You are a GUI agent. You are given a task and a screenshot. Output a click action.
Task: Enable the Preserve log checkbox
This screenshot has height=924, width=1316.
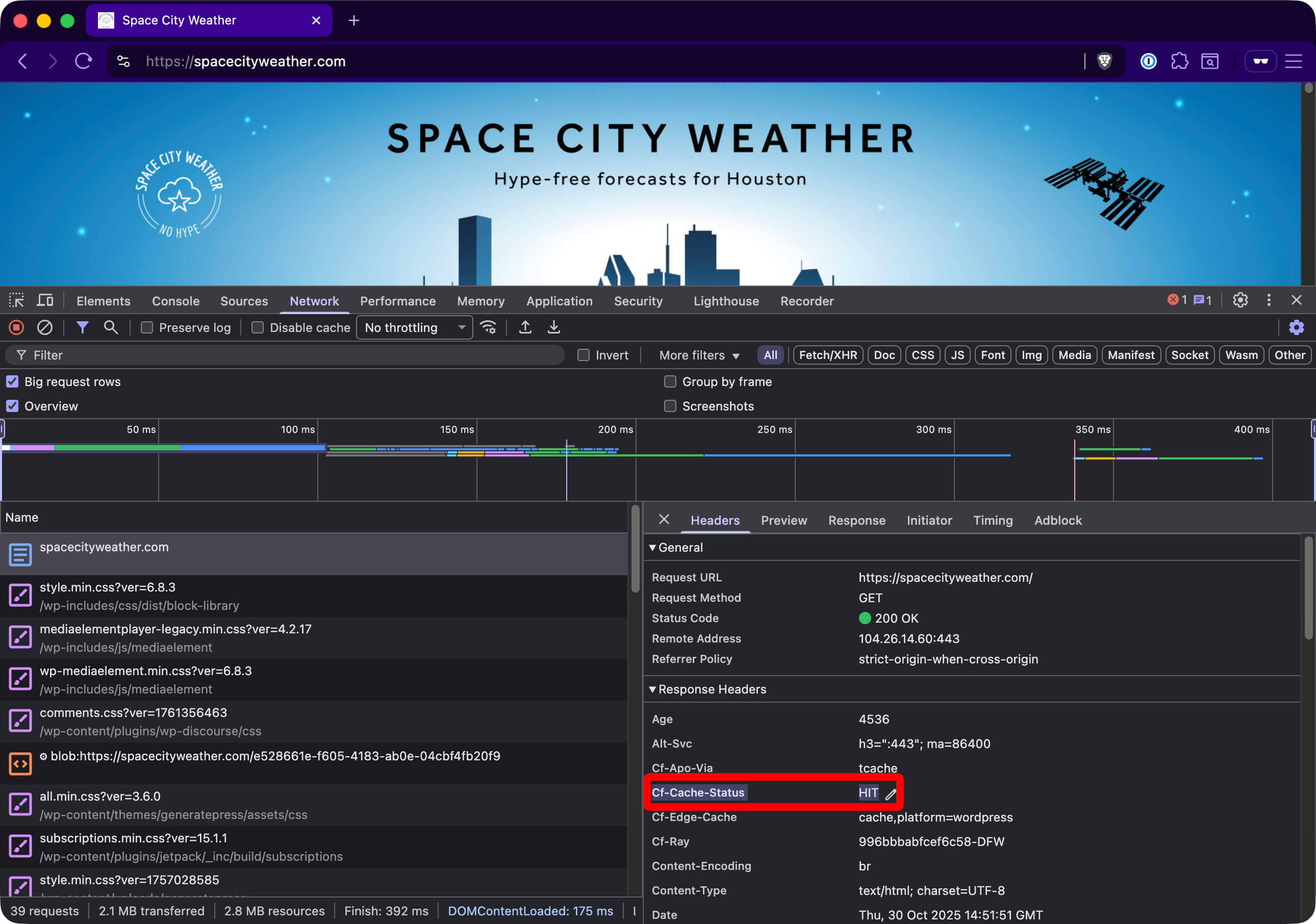[147, 327]
